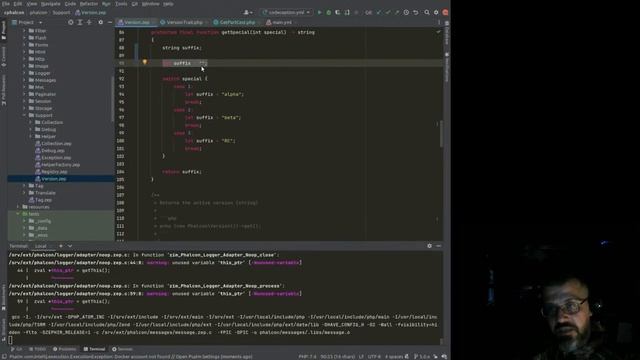Hide the Project panel with minus icon
This screenshot has height=360, width=640.
(109, 22)
